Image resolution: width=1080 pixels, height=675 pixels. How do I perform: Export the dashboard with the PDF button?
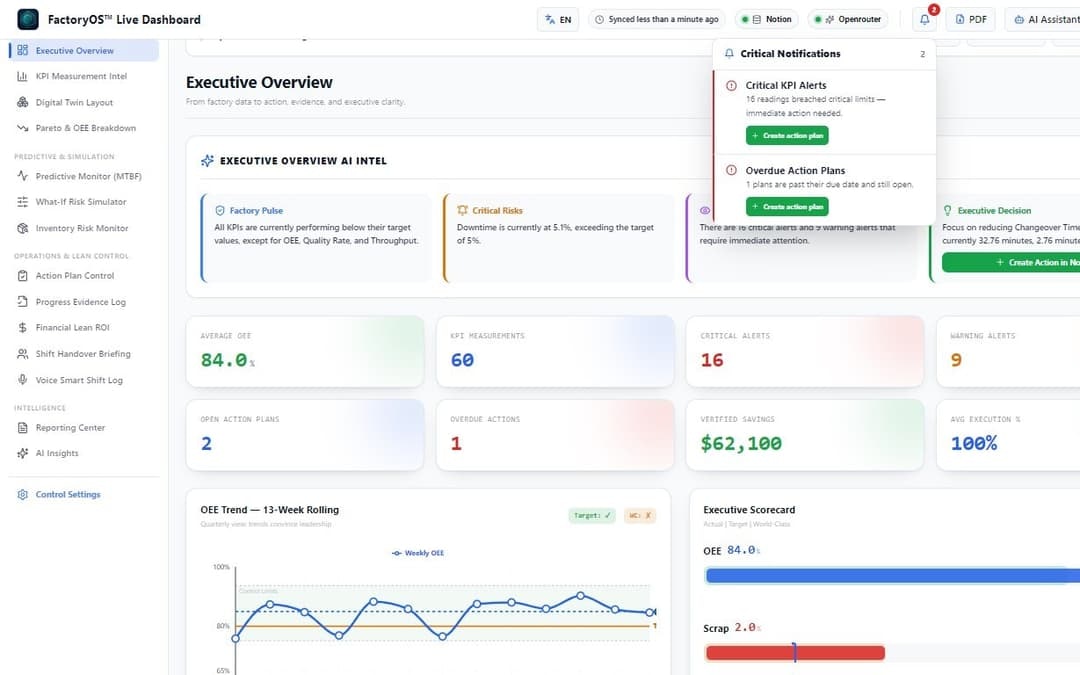click(x=970, y=19)
